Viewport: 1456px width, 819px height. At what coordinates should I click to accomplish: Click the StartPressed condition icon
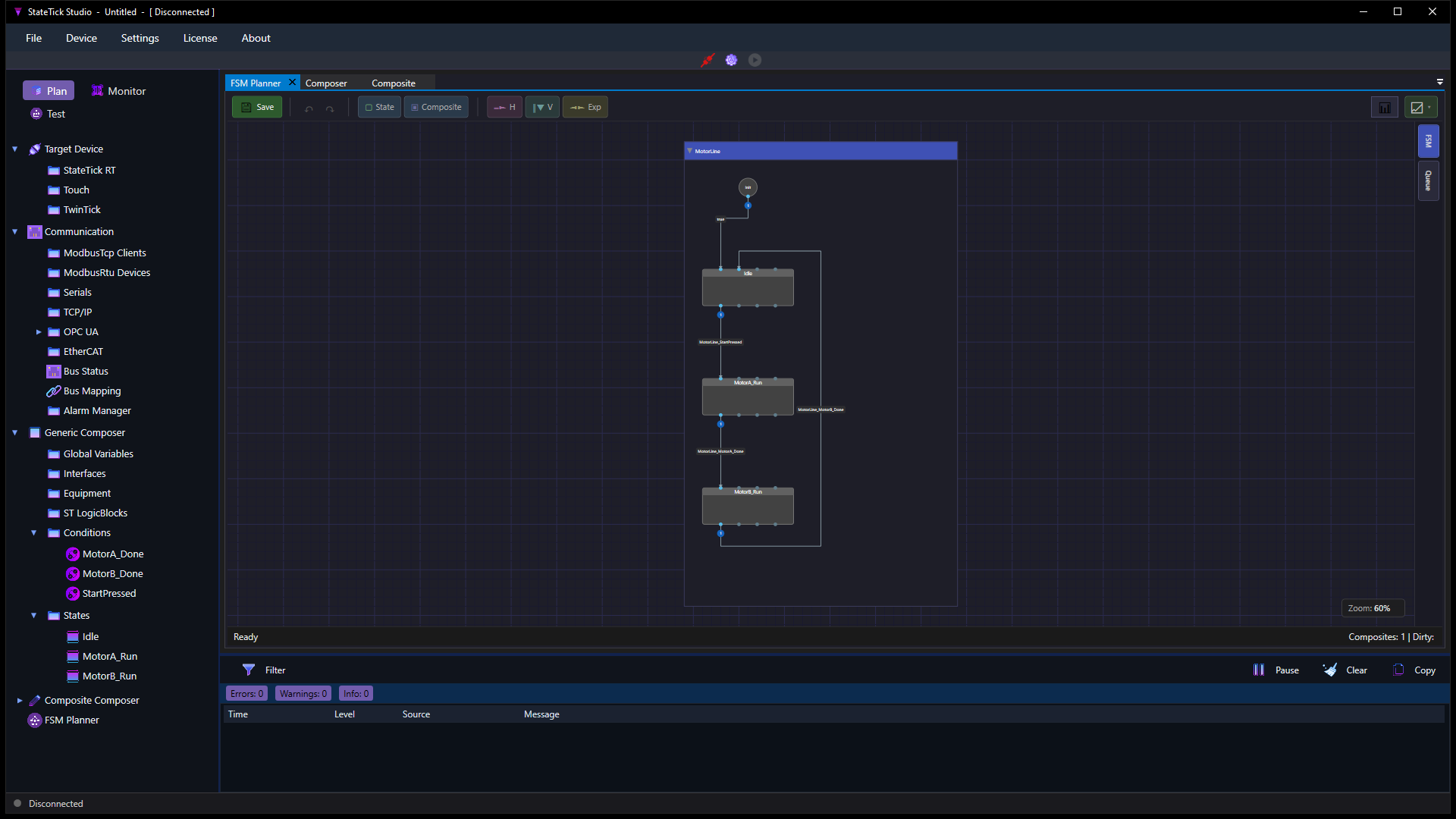click(x=73, y=594)
